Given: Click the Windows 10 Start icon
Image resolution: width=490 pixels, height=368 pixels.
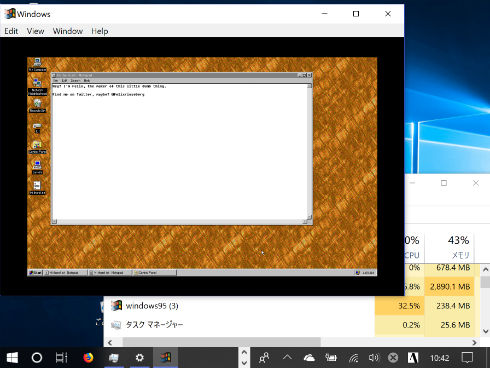Looking at the screenshot, I should click(x=12, y=358).
